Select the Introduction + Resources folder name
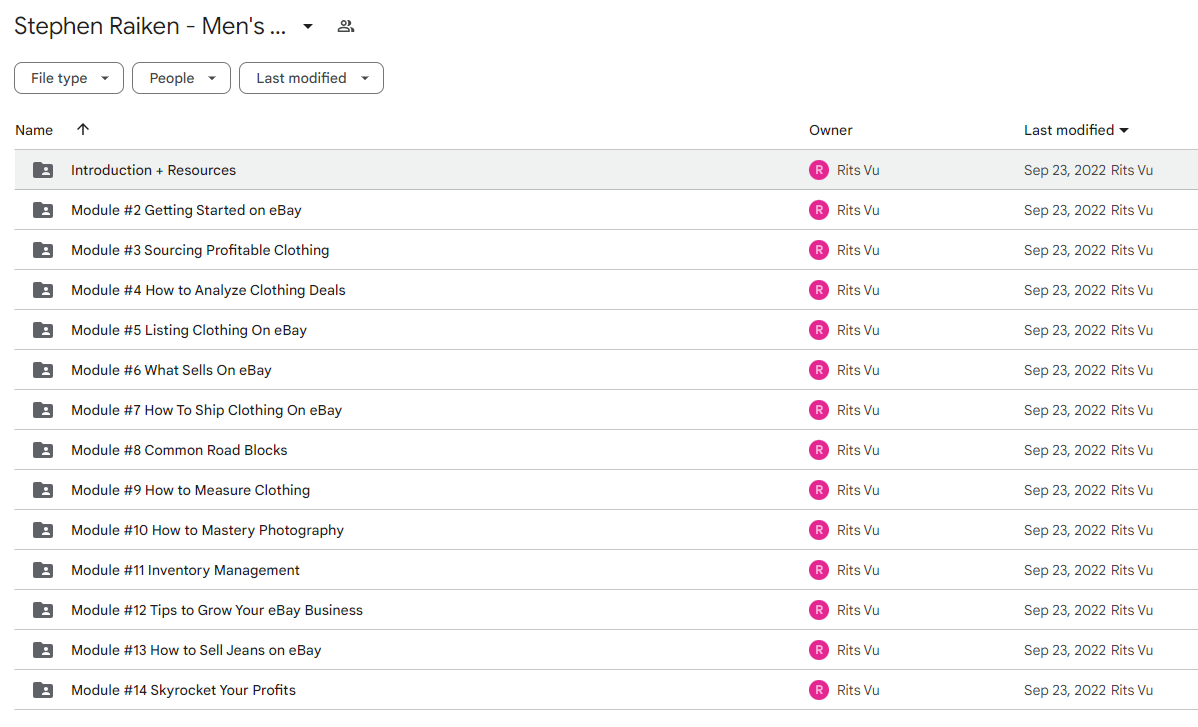The width and height of the screenshot is (1198, 727). point(154,170)
